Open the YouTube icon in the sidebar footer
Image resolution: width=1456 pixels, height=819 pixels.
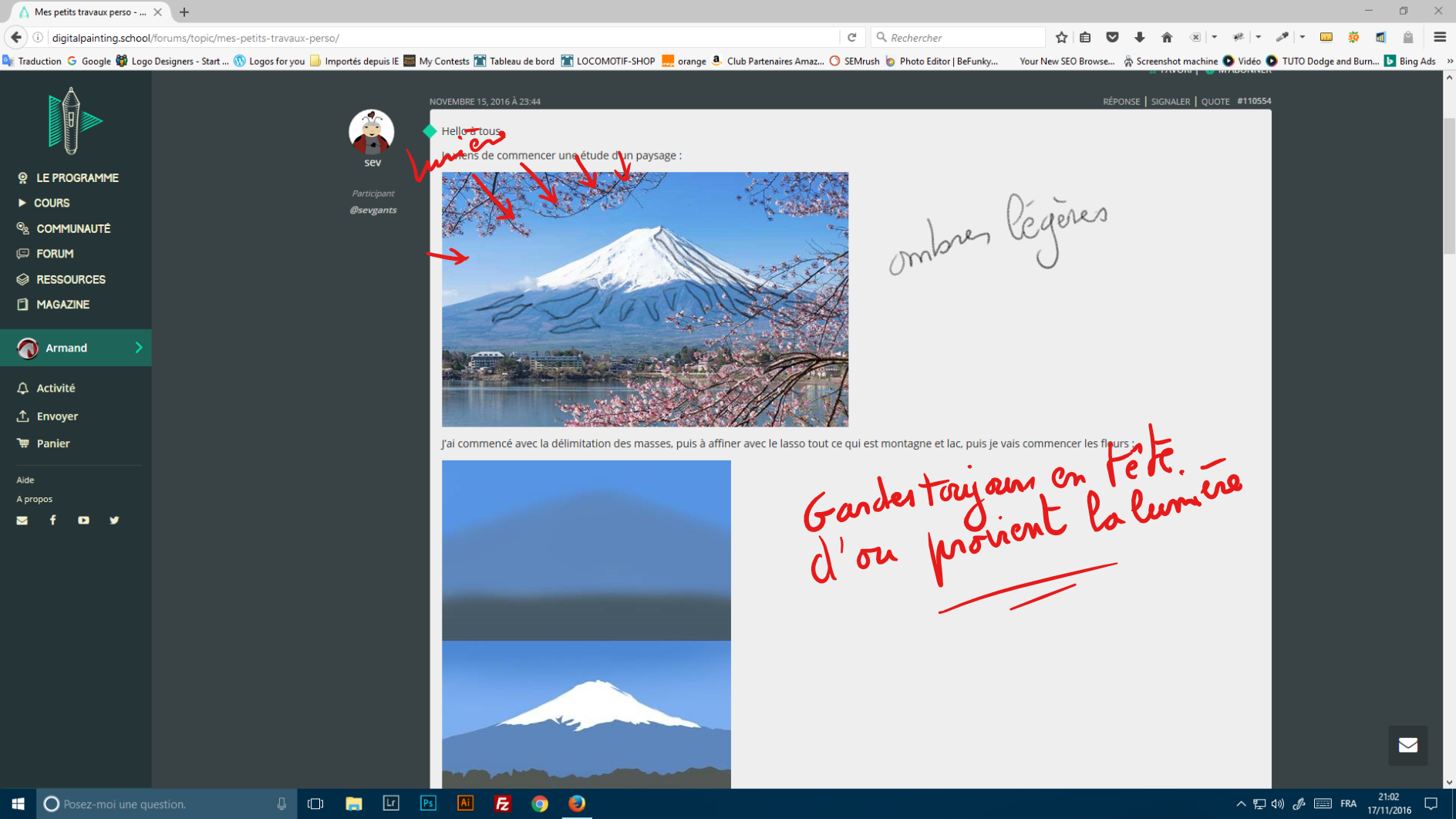click(x=83, y=520)
